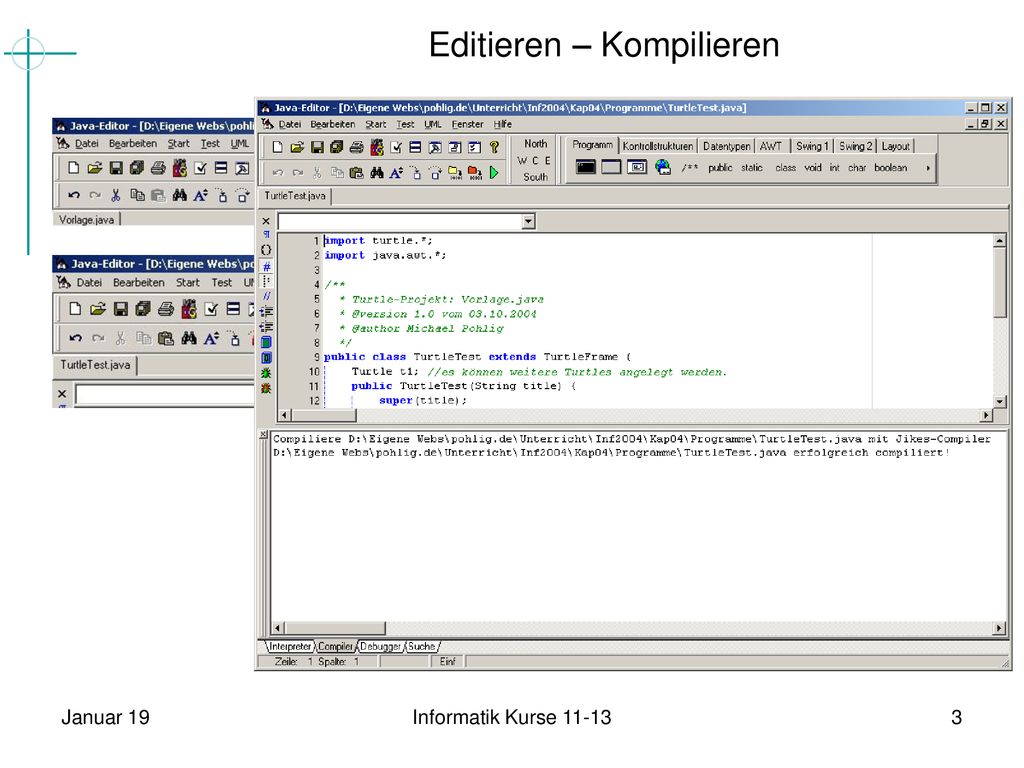
Task: Click code line 'public class TurtleTest extends TurtleFrame'
Action: (477, 357)
